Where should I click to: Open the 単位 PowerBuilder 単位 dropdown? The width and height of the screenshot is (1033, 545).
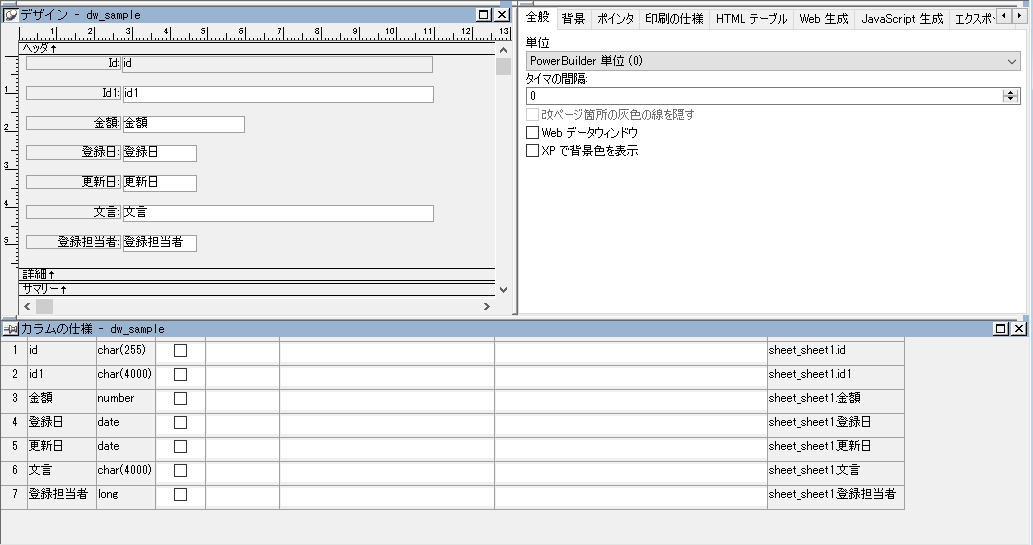tap(773, 61)
